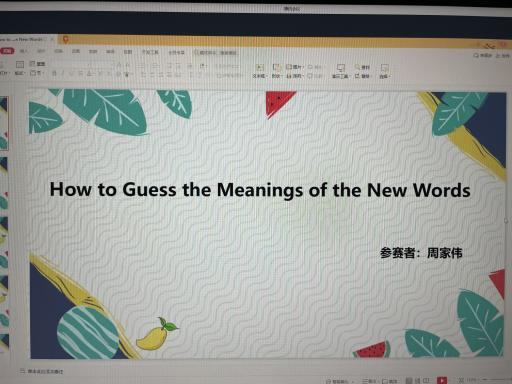Image resolution: width=512 pixels, height=384 pixels.
Task: Click the new slide layout icon
Action: coord(20,64)
